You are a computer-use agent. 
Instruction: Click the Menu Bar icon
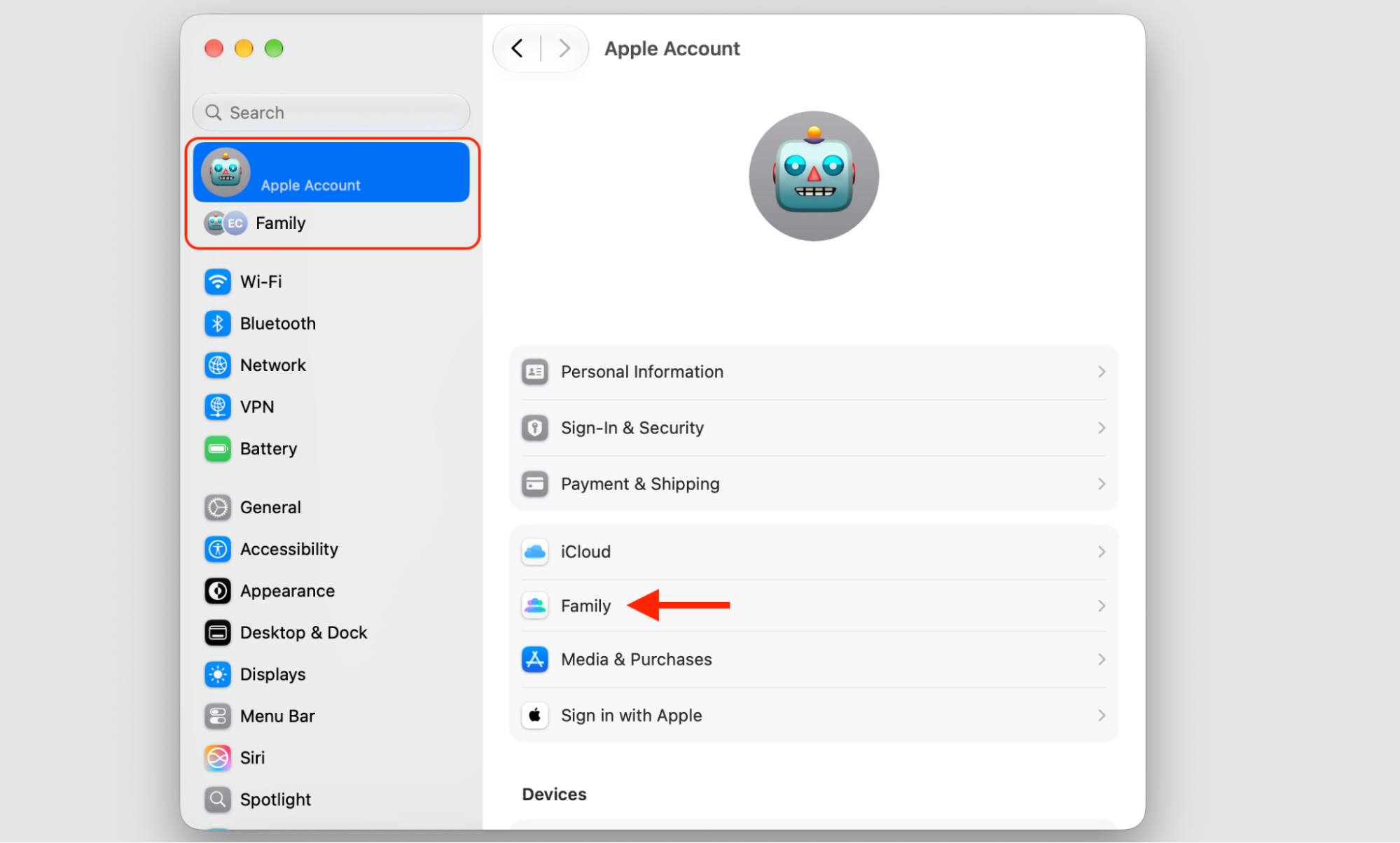click(x=218, y=716)
